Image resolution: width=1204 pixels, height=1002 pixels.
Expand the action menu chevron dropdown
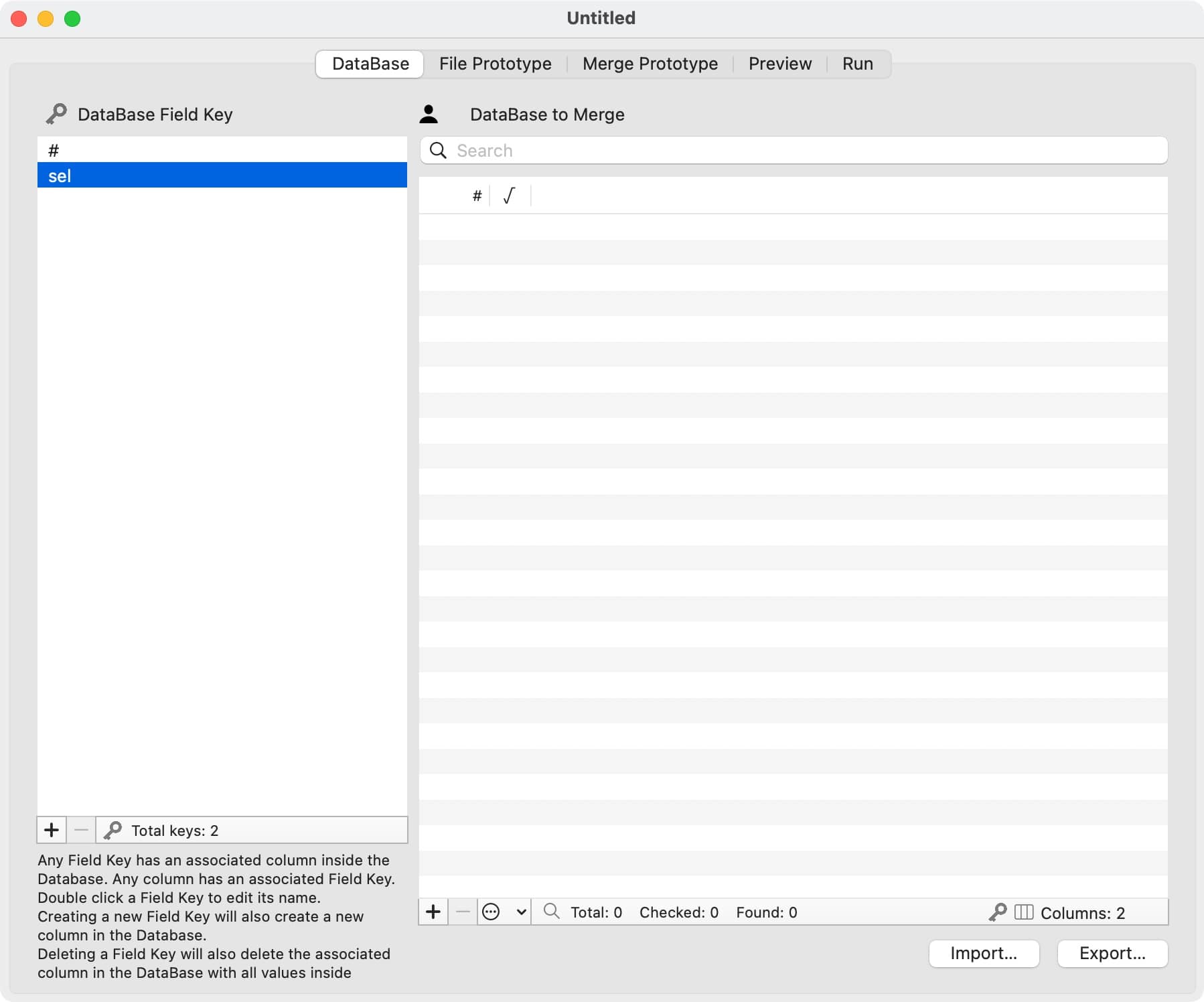pos(521,912)
